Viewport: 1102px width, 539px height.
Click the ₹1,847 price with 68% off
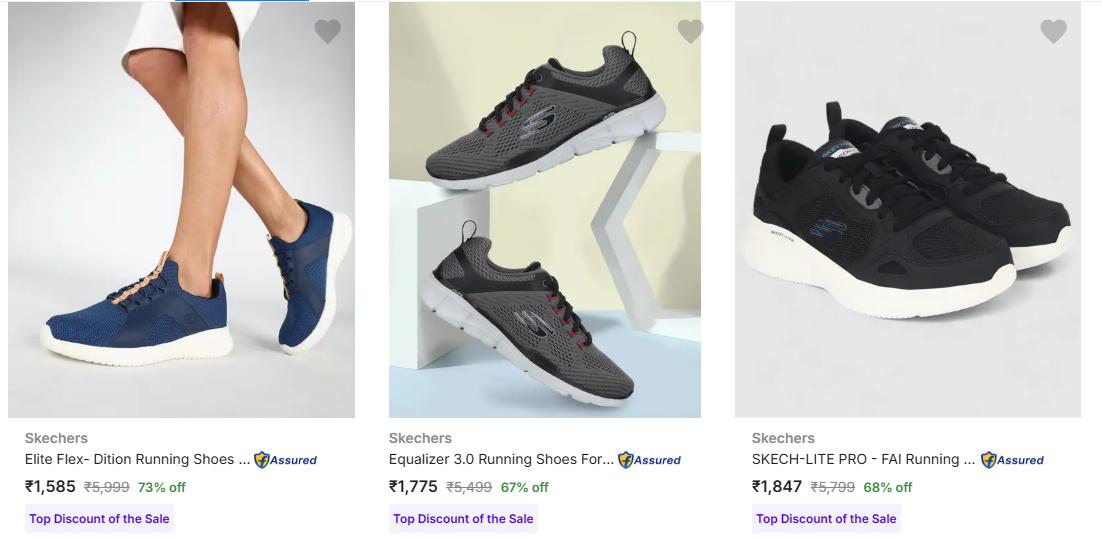coord(777,487)
